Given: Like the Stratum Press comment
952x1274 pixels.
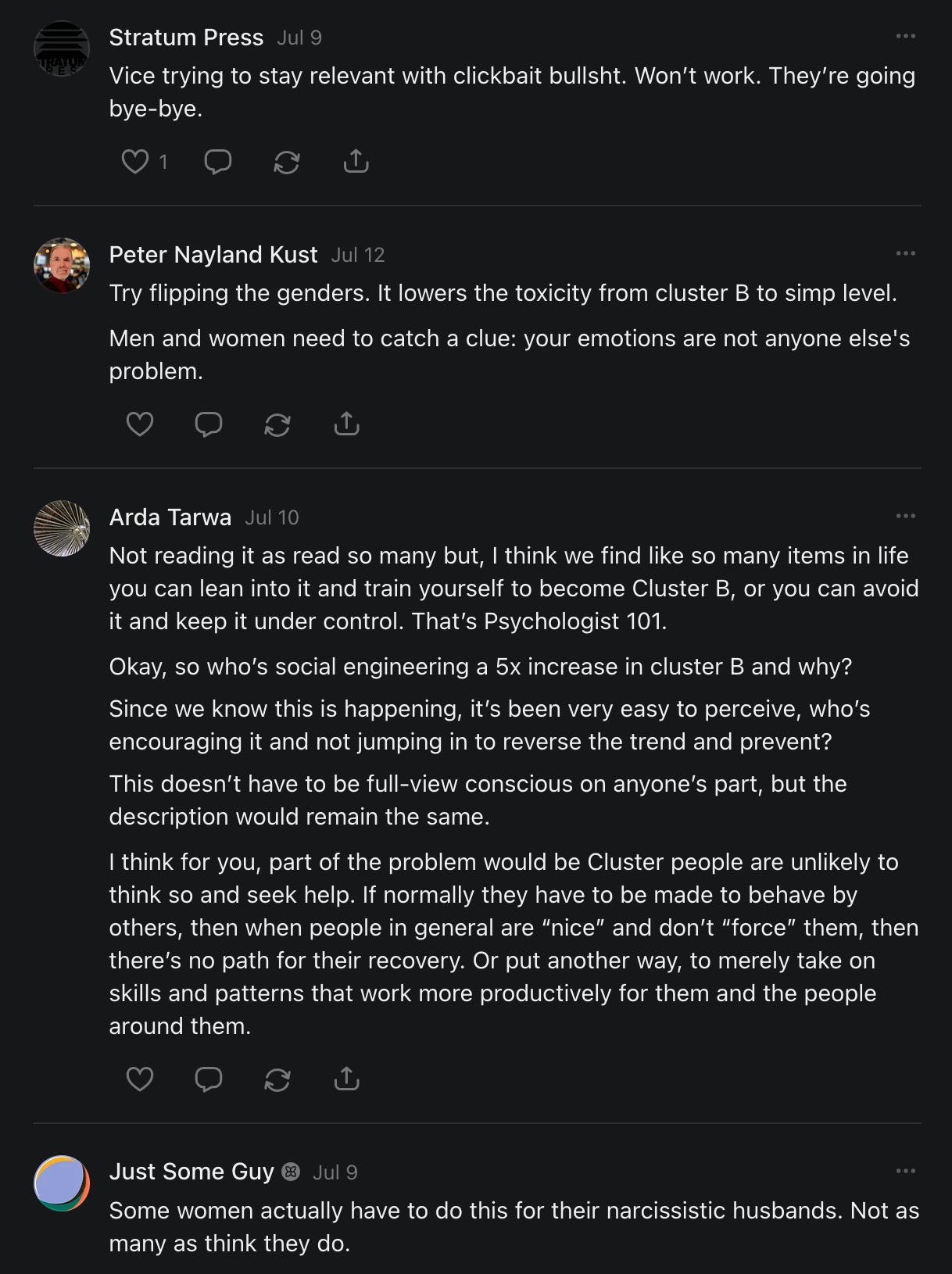Looking at the screenshot, I should pos(135,162).
